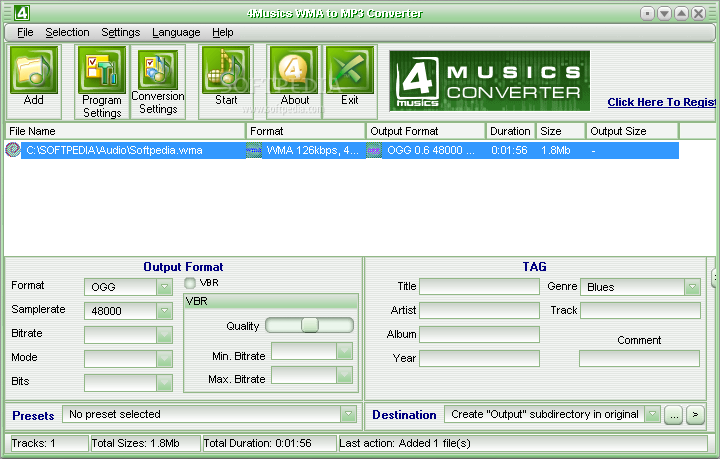
Task: Open the Max. Bitrate dropdown
Action: tap(344, 375)
